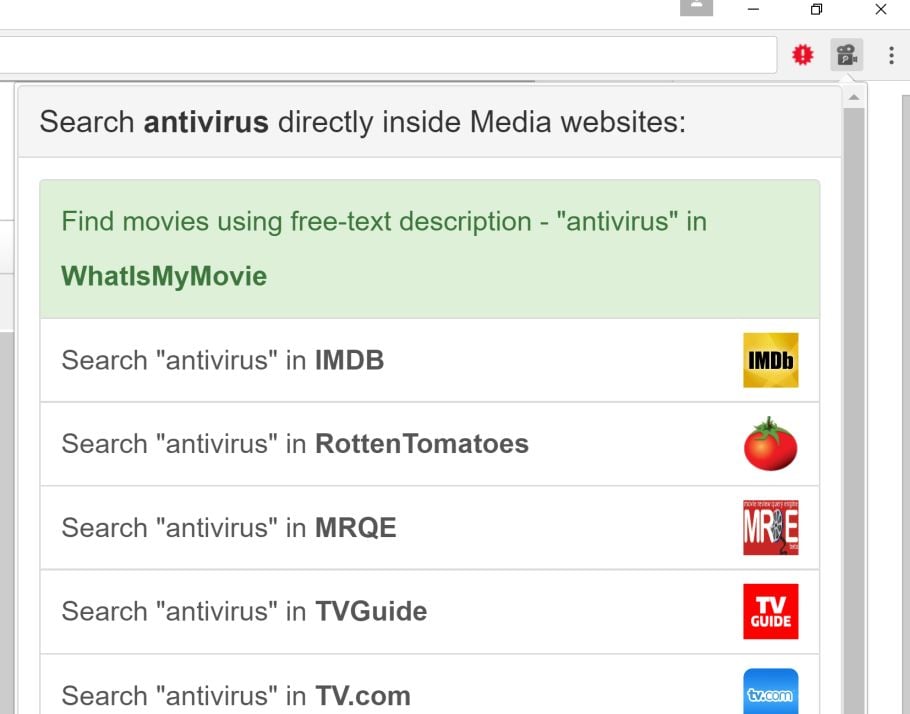Click the IMDb logo icon
The width and height of the screenshot is (910, 714).
pos(770,360)
